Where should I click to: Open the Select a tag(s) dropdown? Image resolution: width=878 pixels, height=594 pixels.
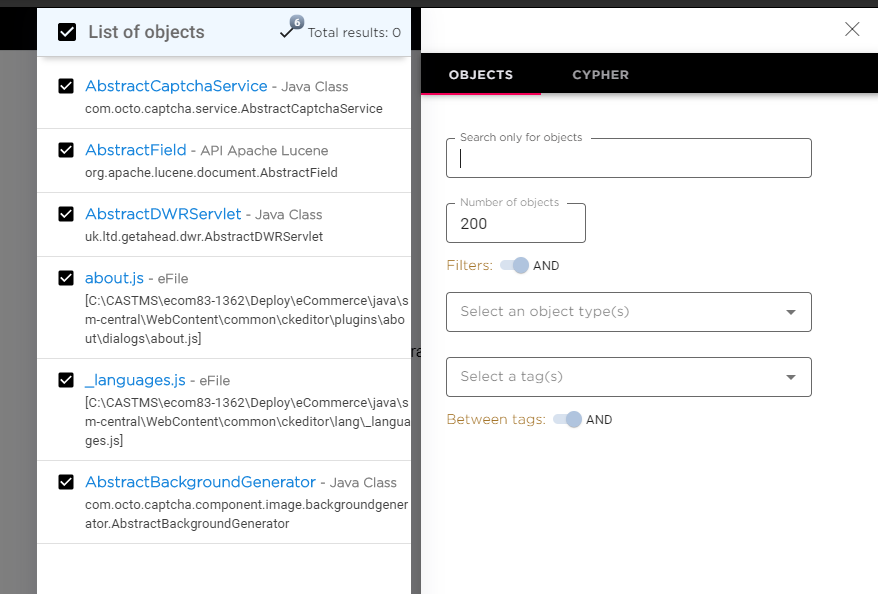click(628, 377)
